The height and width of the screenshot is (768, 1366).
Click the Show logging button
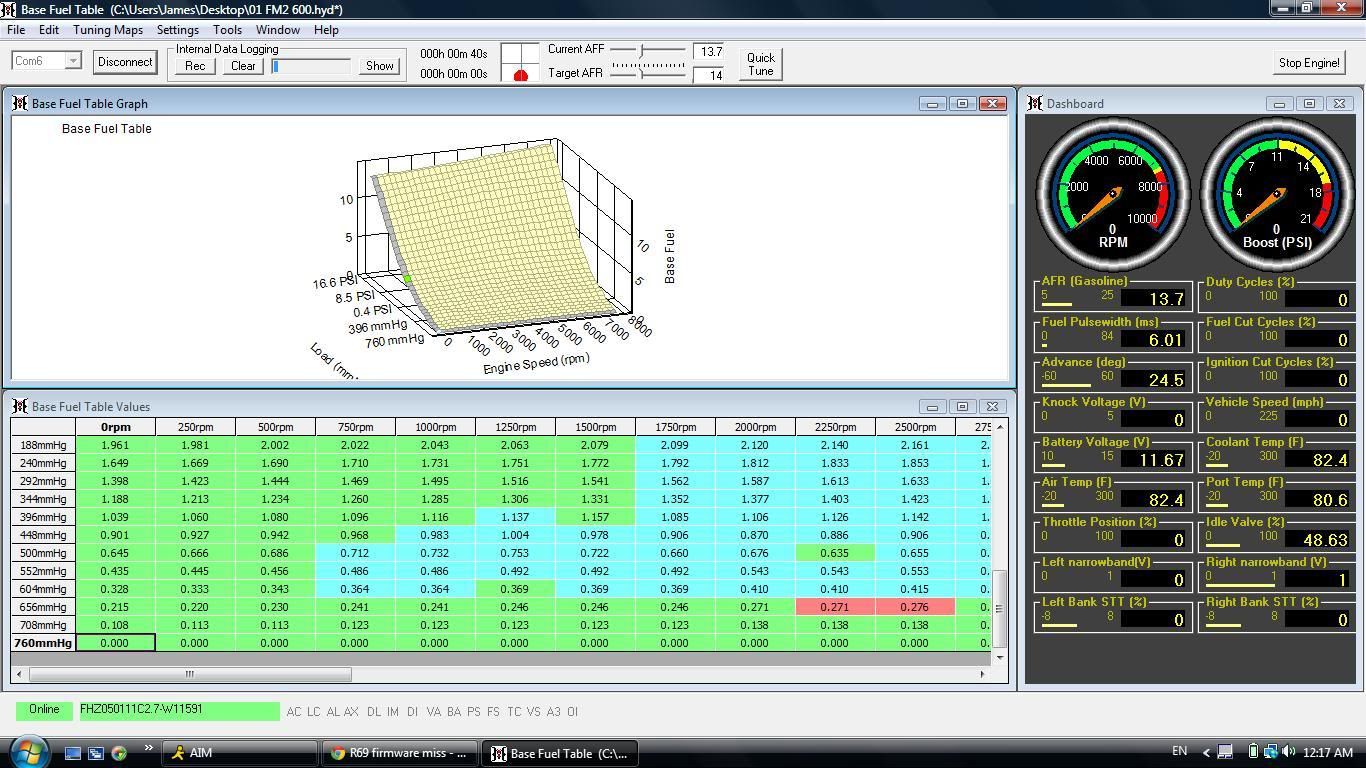379,66
